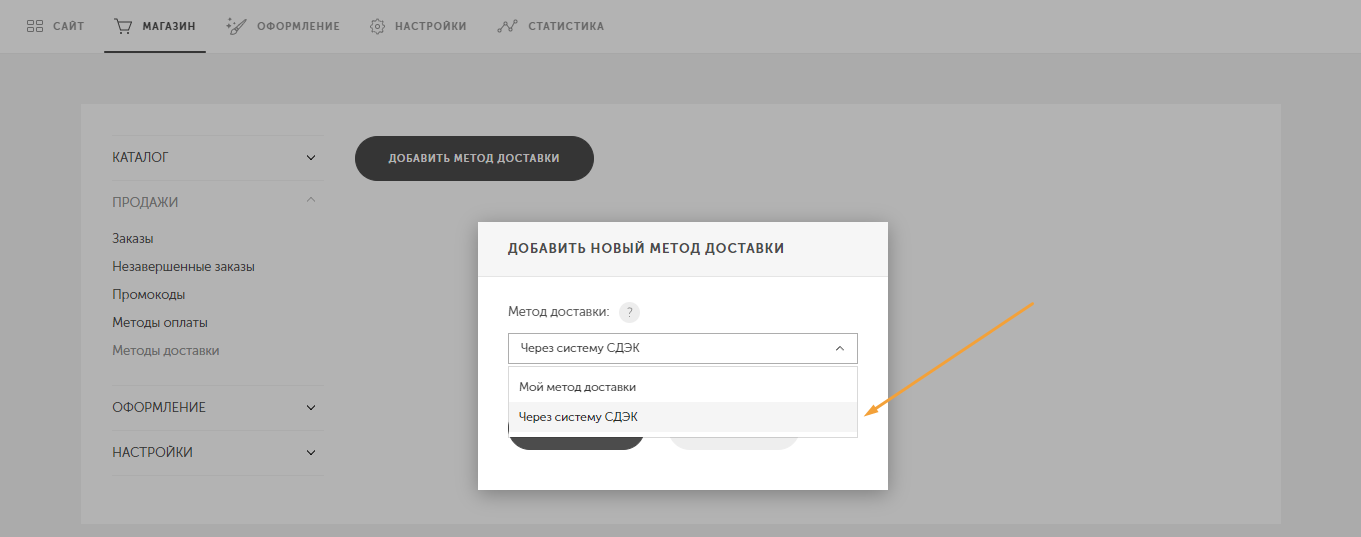Toggle the Метод доставки dropdown field

pyautogui.click(x=682, y=348)
